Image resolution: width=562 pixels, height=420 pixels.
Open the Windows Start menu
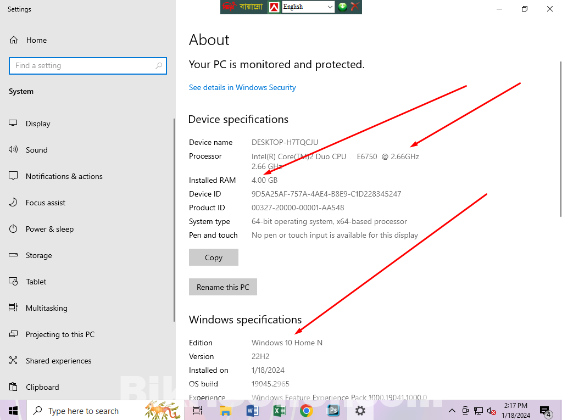pos(13,411)
